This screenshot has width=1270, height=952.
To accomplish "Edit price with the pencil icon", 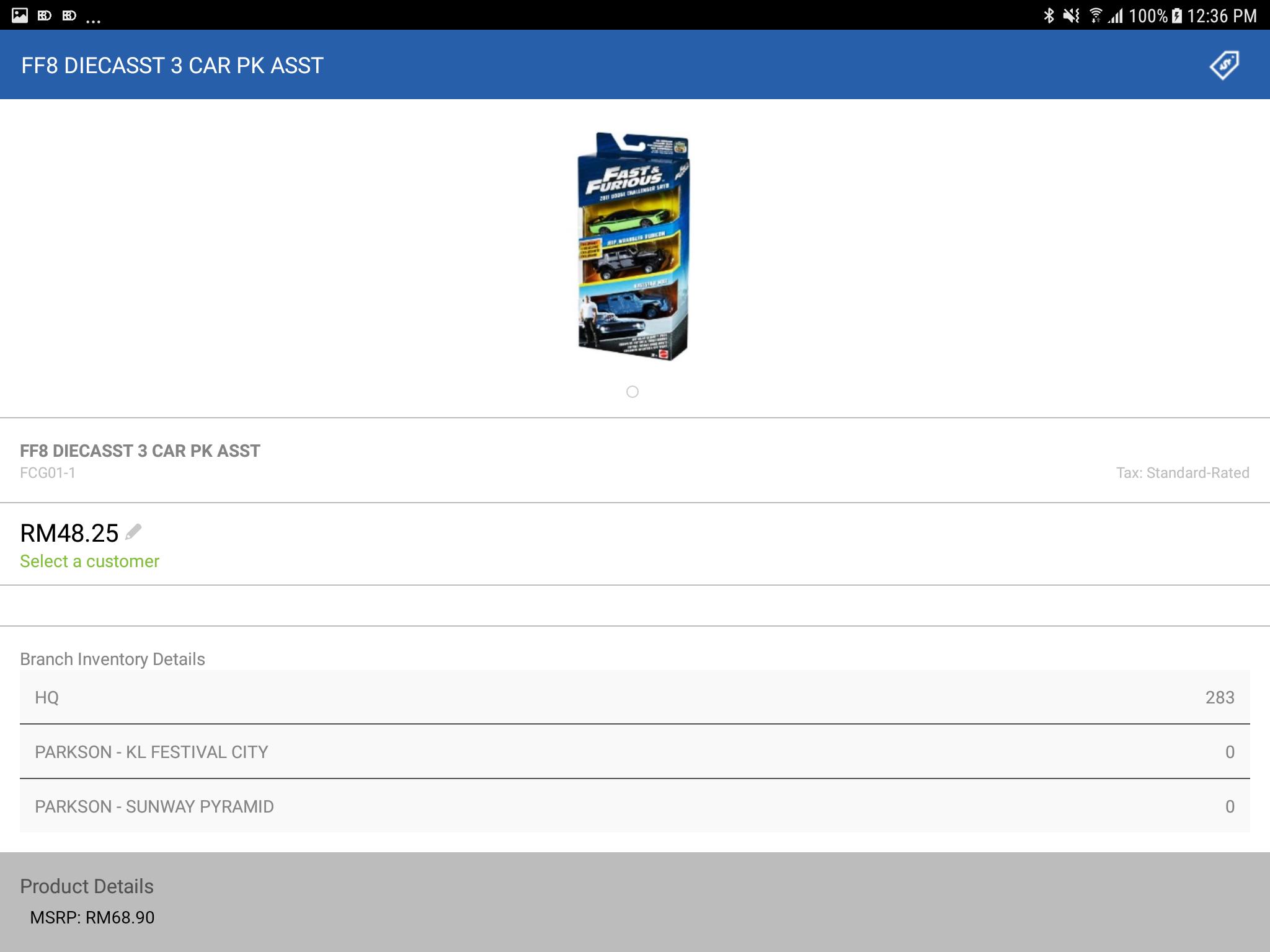I will point(133,532).
